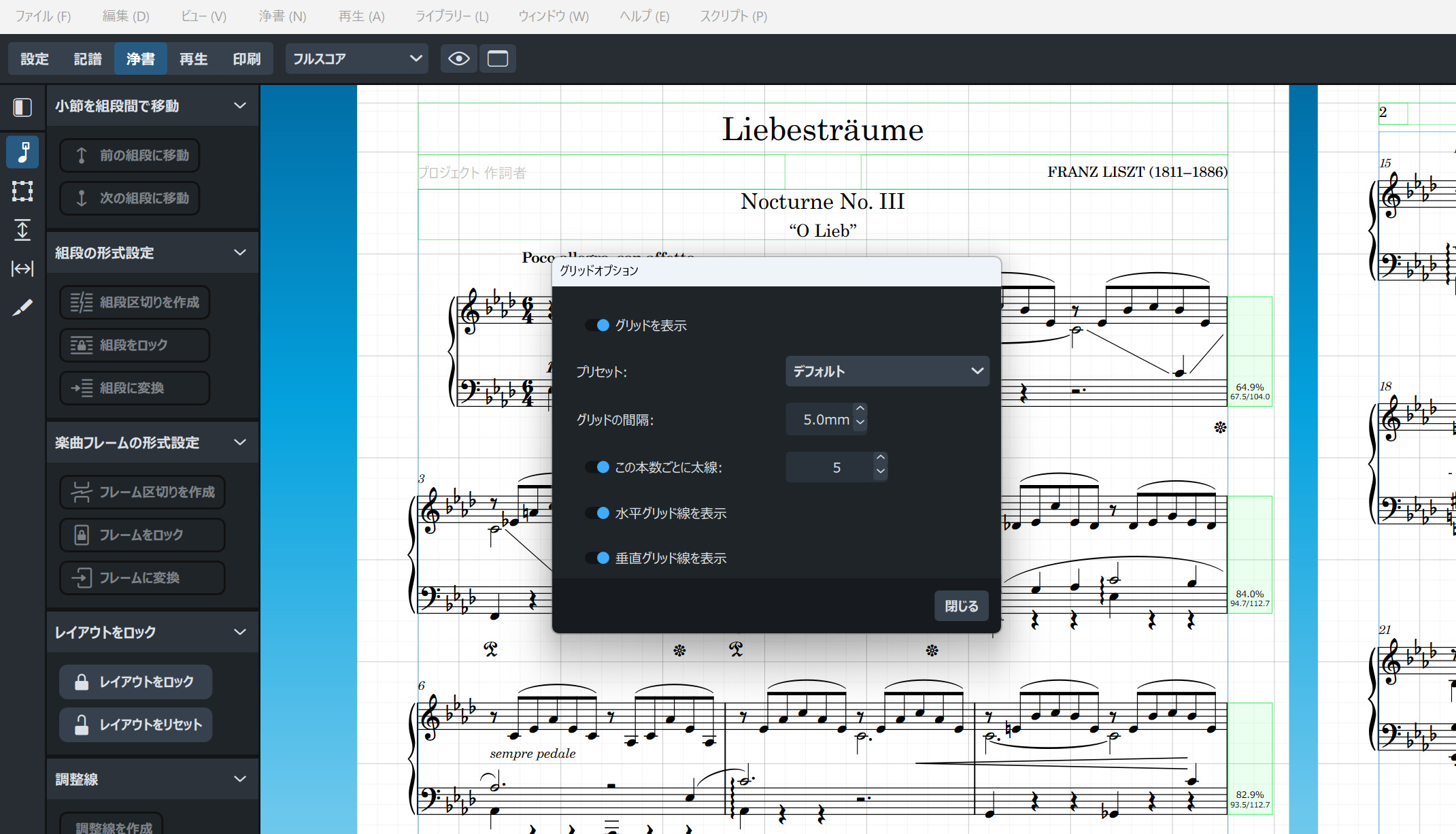This screenshot has height=834, width=1456.
Task: Switch to 浄書 mode tab
Action: tap(141, 59)
